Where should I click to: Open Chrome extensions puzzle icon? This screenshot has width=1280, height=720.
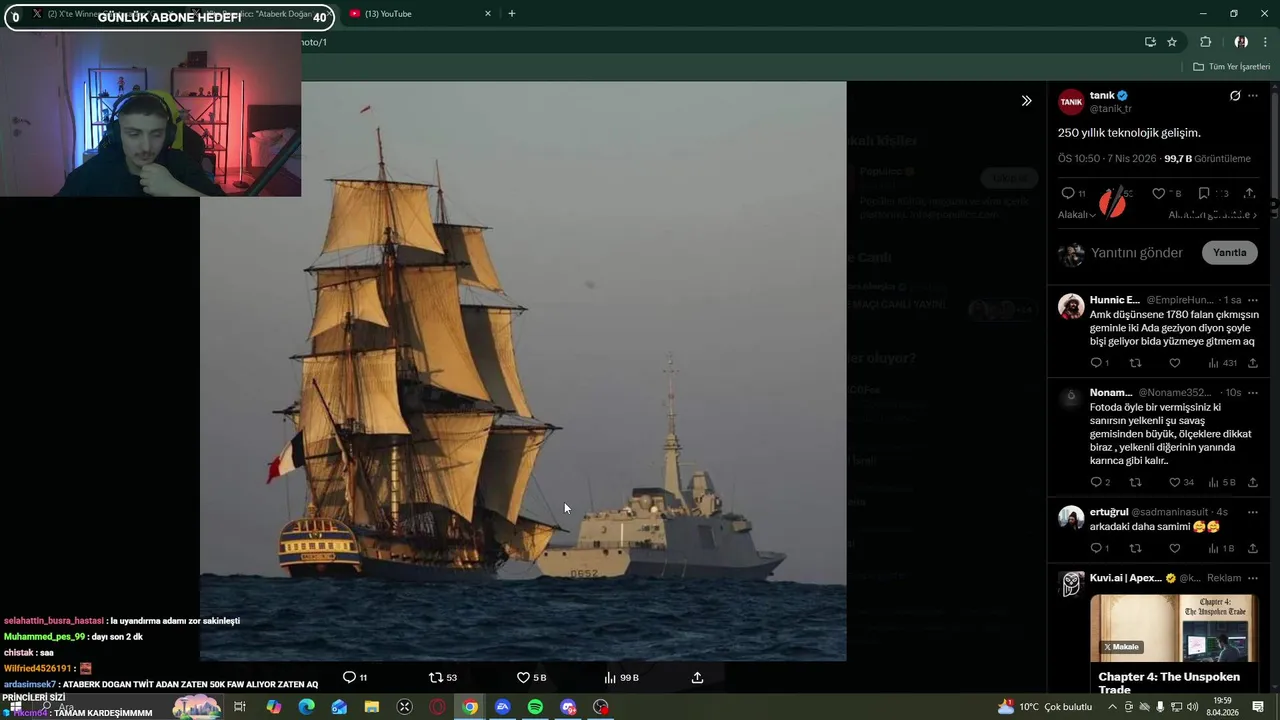tap(1205, 42)
